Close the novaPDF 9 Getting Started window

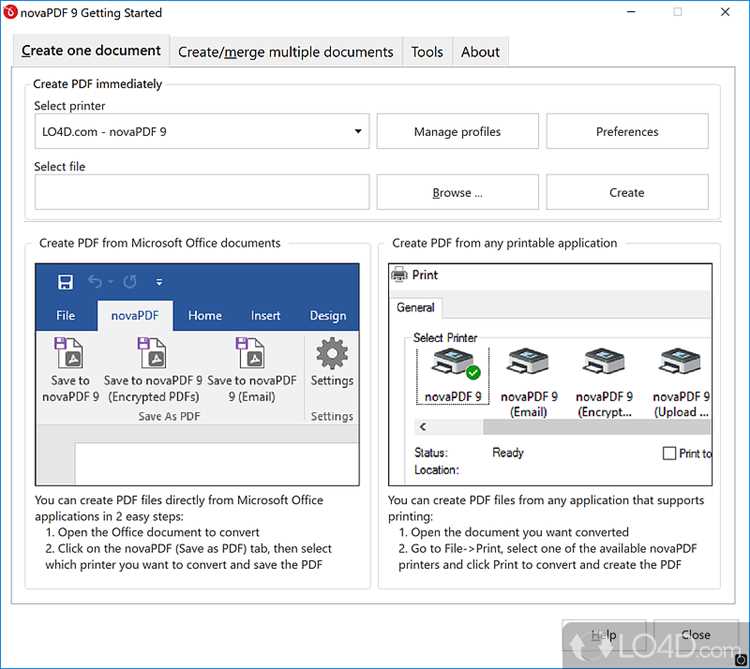[x=725, y=12]
